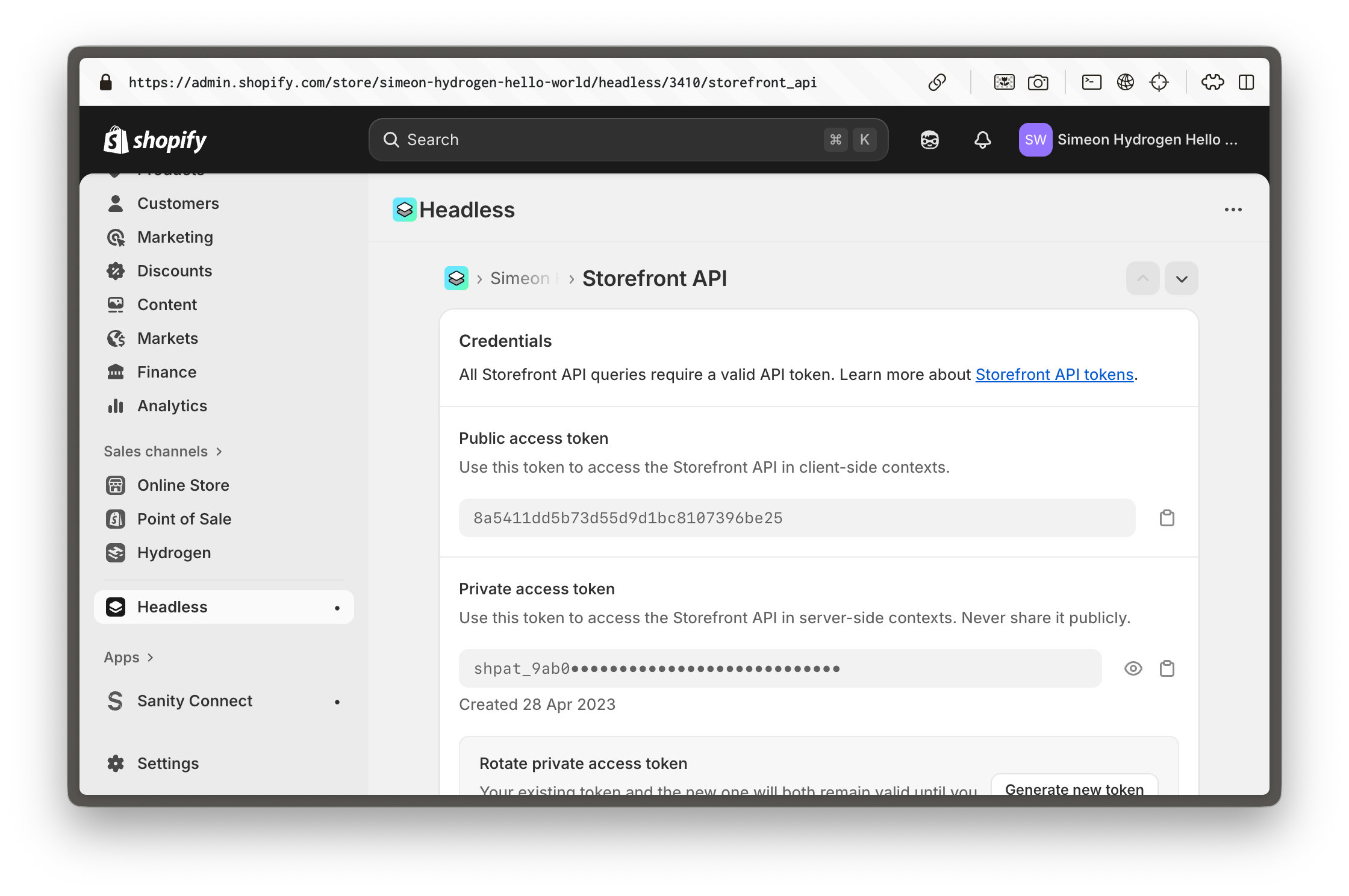Copy the private access token with clipboard icon

[1167, 668]
